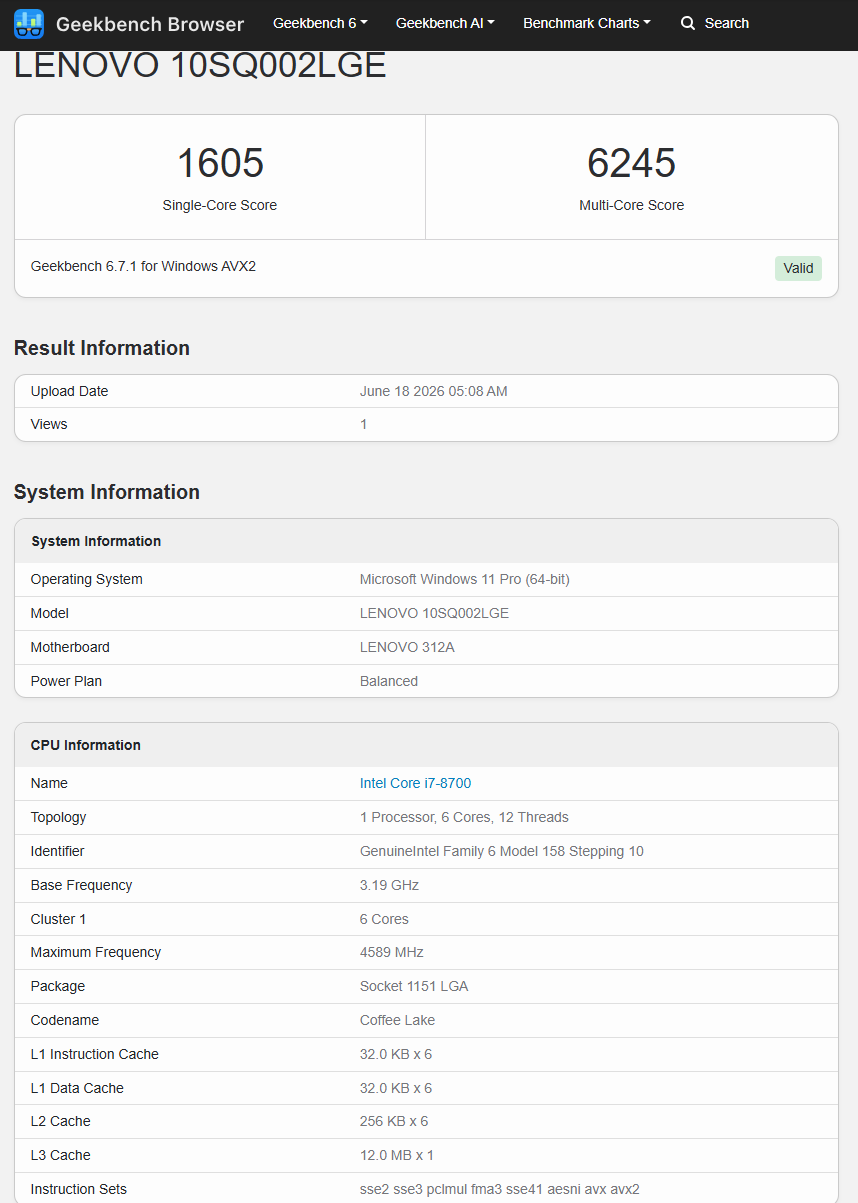The height and width of the screenshot is (1203, 858).
Task: Select the Balanced power plan value
Action: pyautogui.click(x=389, y=681)
